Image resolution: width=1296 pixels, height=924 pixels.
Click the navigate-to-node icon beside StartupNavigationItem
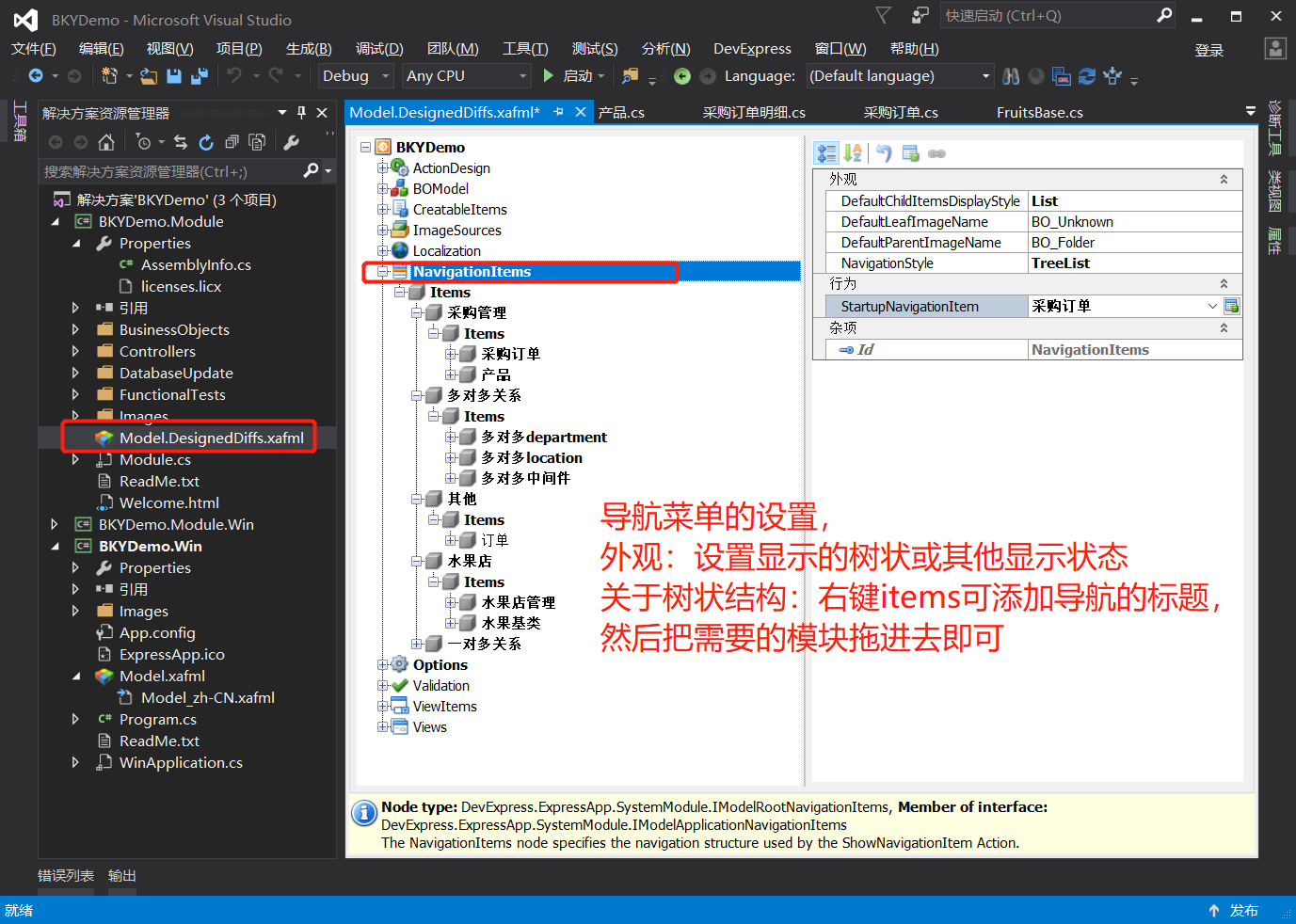point(1231,306)
